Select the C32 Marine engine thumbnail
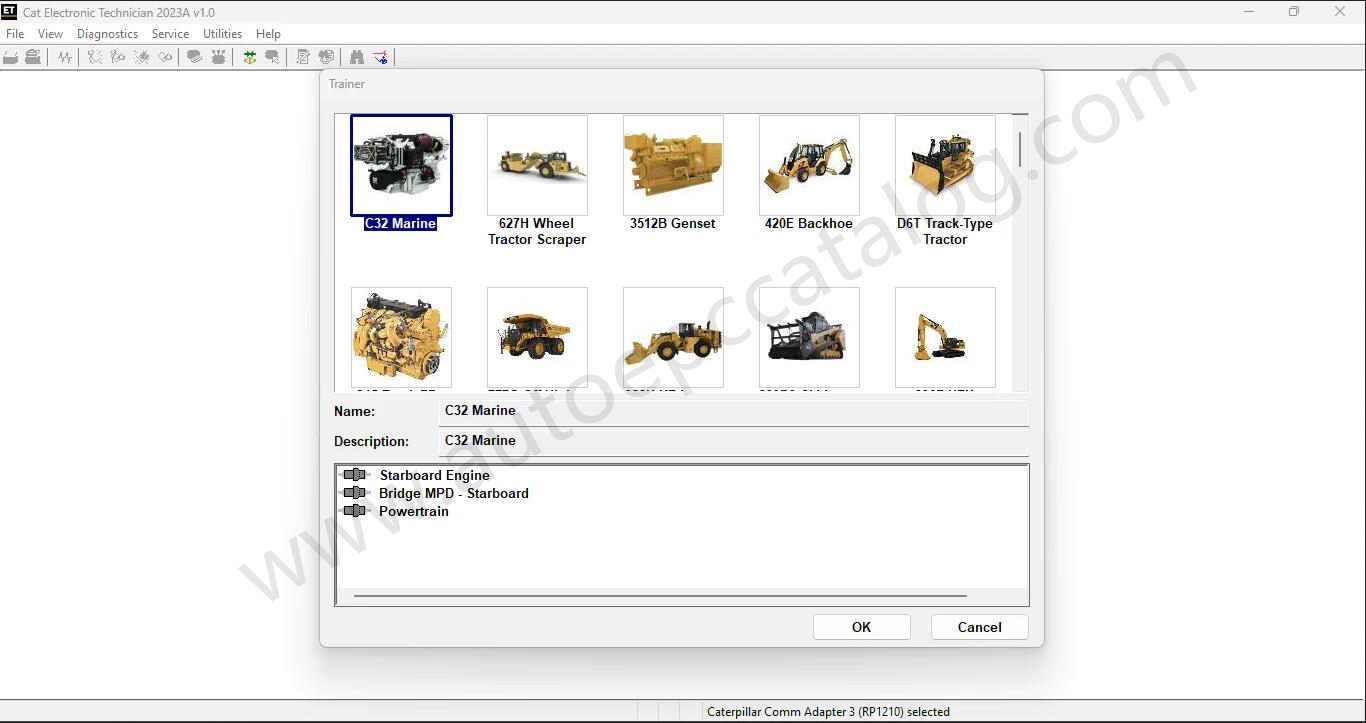This screenshot has width=1366, height=723. pos(401,165)
